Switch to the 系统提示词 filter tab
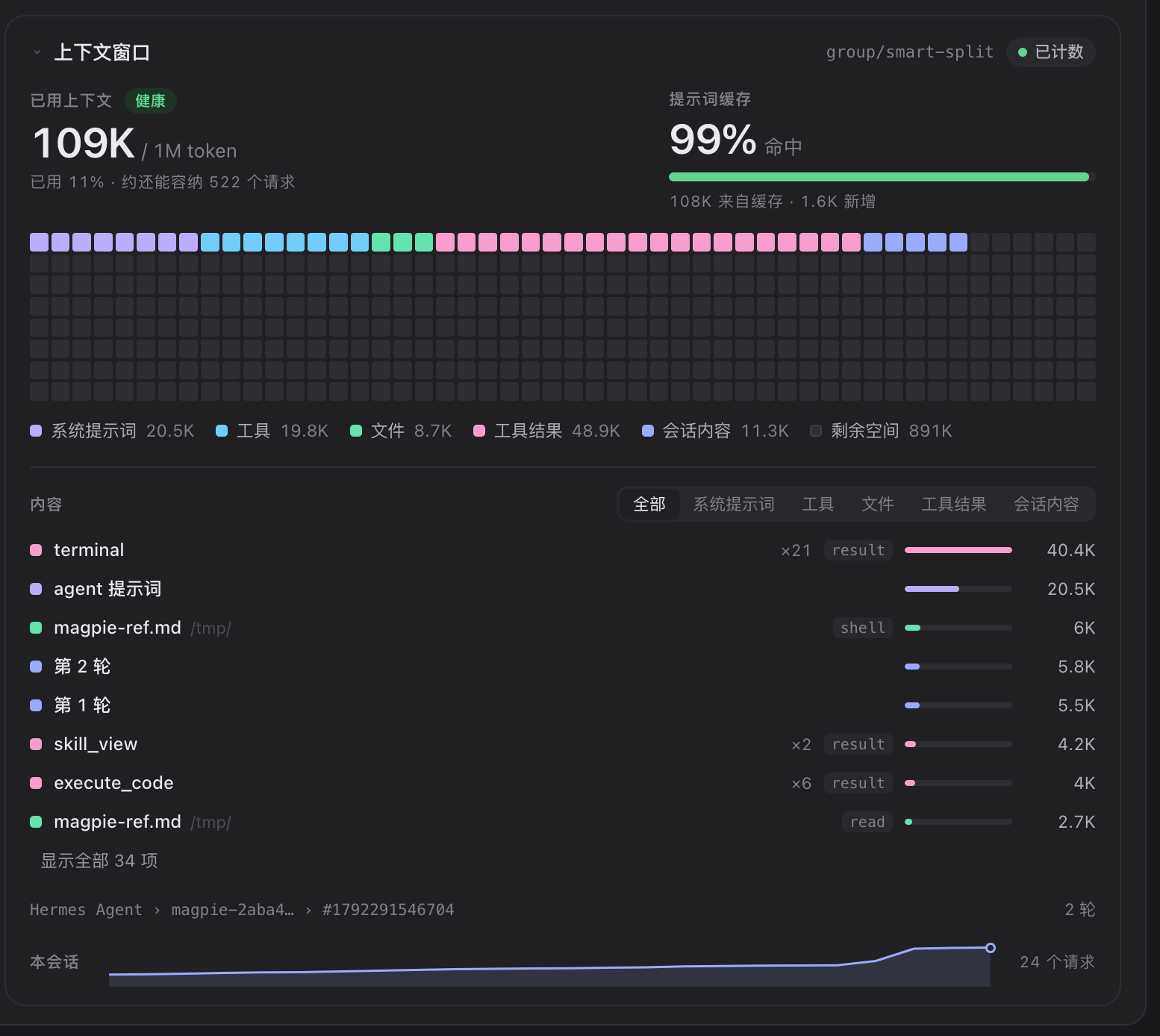1160x1036 pixels. (734, 505)
